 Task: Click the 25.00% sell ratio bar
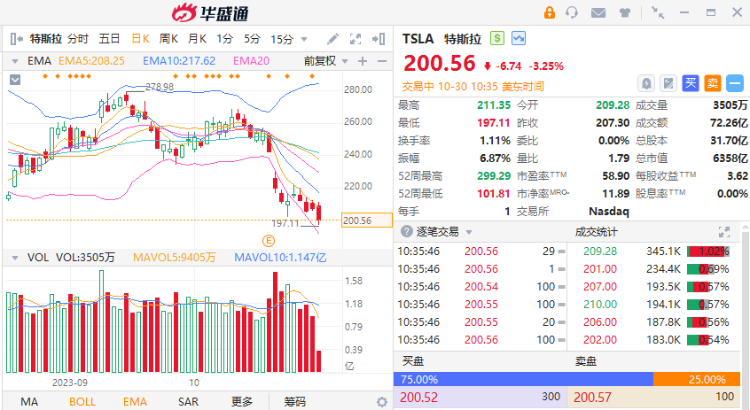696,379
